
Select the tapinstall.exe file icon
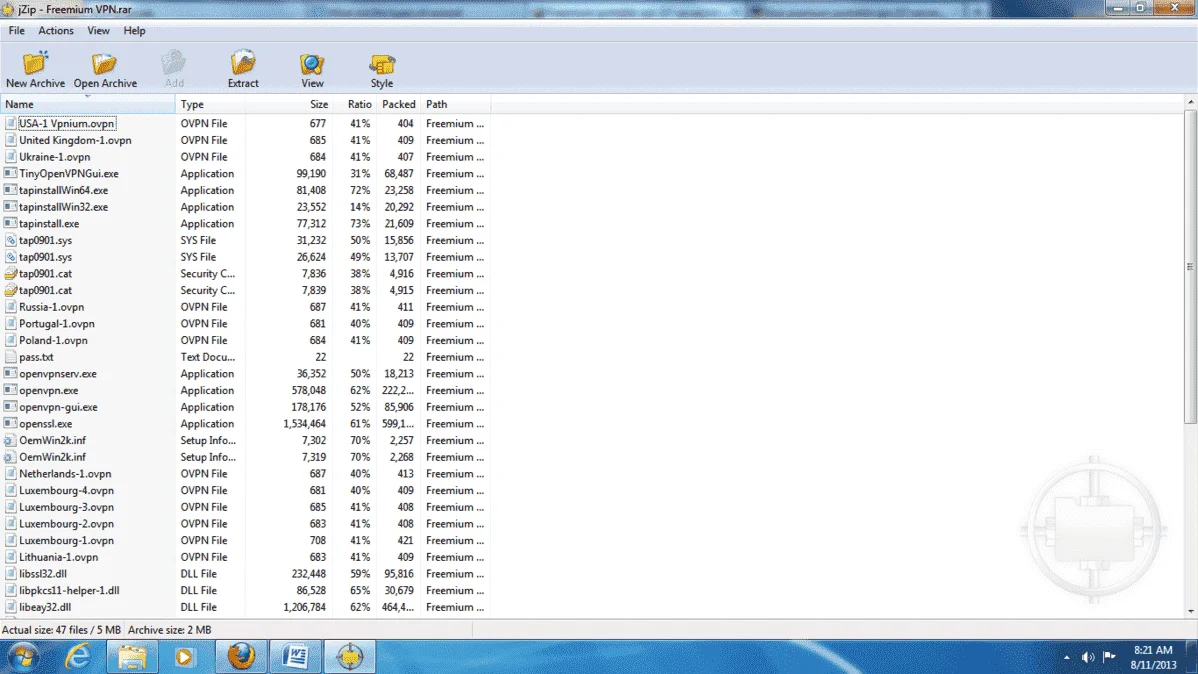click(11, 223)
